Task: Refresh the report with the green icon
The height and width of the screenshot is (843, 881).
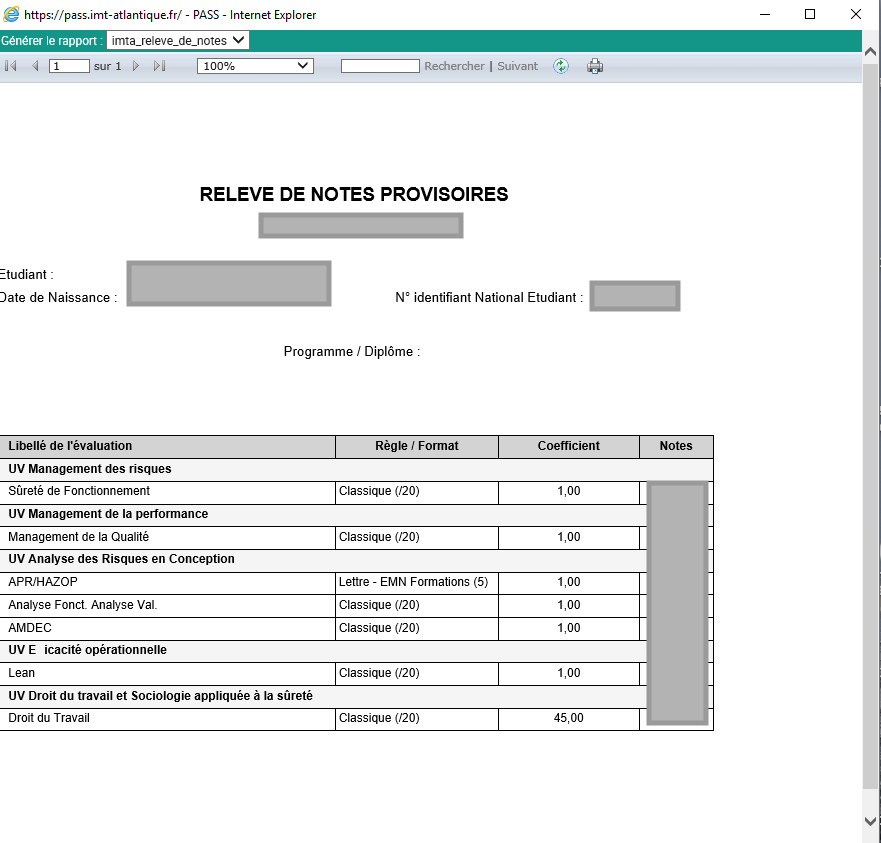Action: point(561,66)
